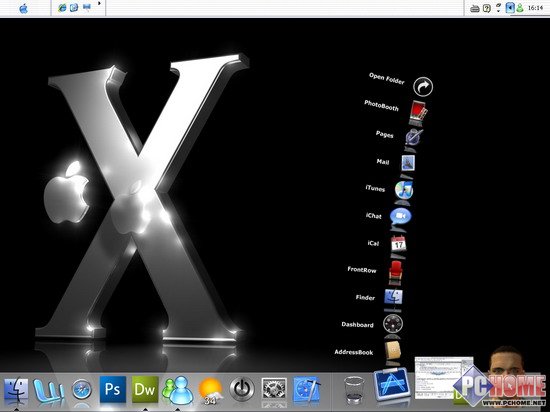This screenshot has height=412, width=550.
Task: Open Photoshop from the dock
Action: 113,389
